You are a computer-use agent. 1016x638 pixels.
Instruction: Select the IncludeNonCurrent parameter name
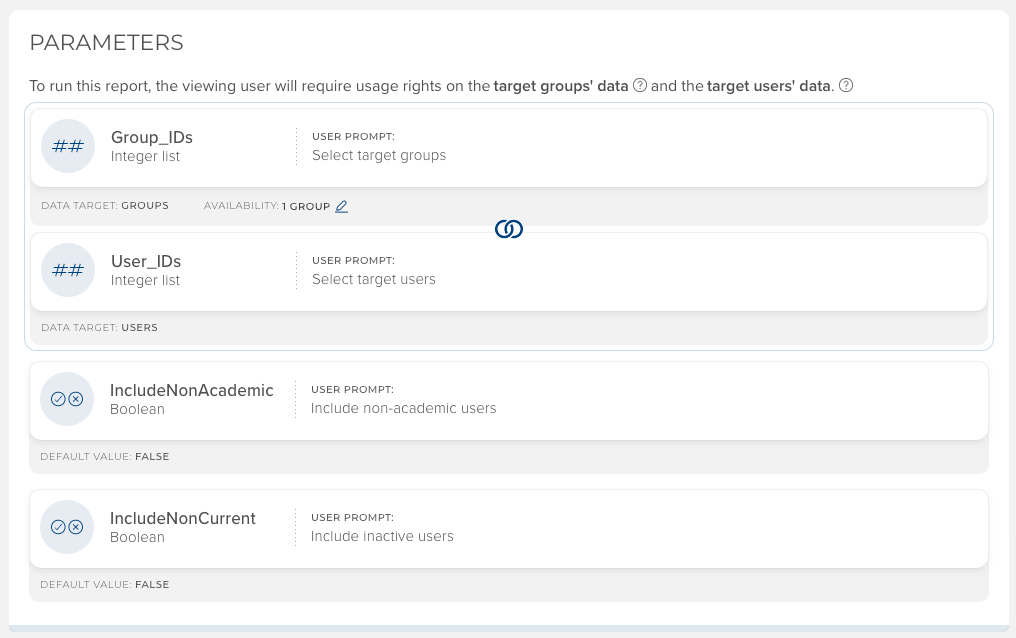click(x=182, y=518)
